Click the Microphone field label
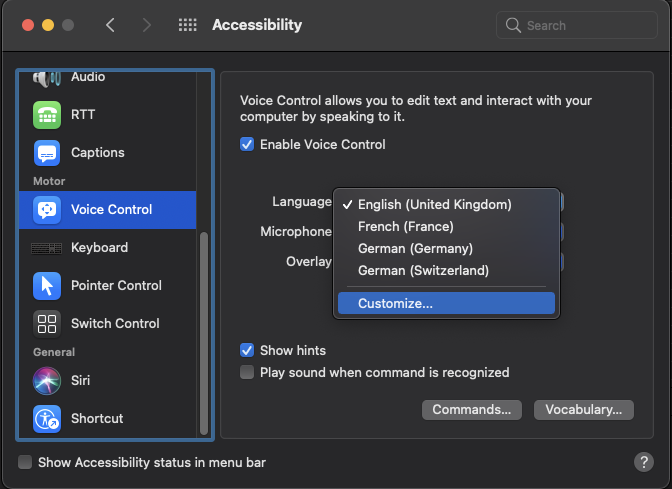Screen dimensions: 672x489 click(x=296, y=232)
